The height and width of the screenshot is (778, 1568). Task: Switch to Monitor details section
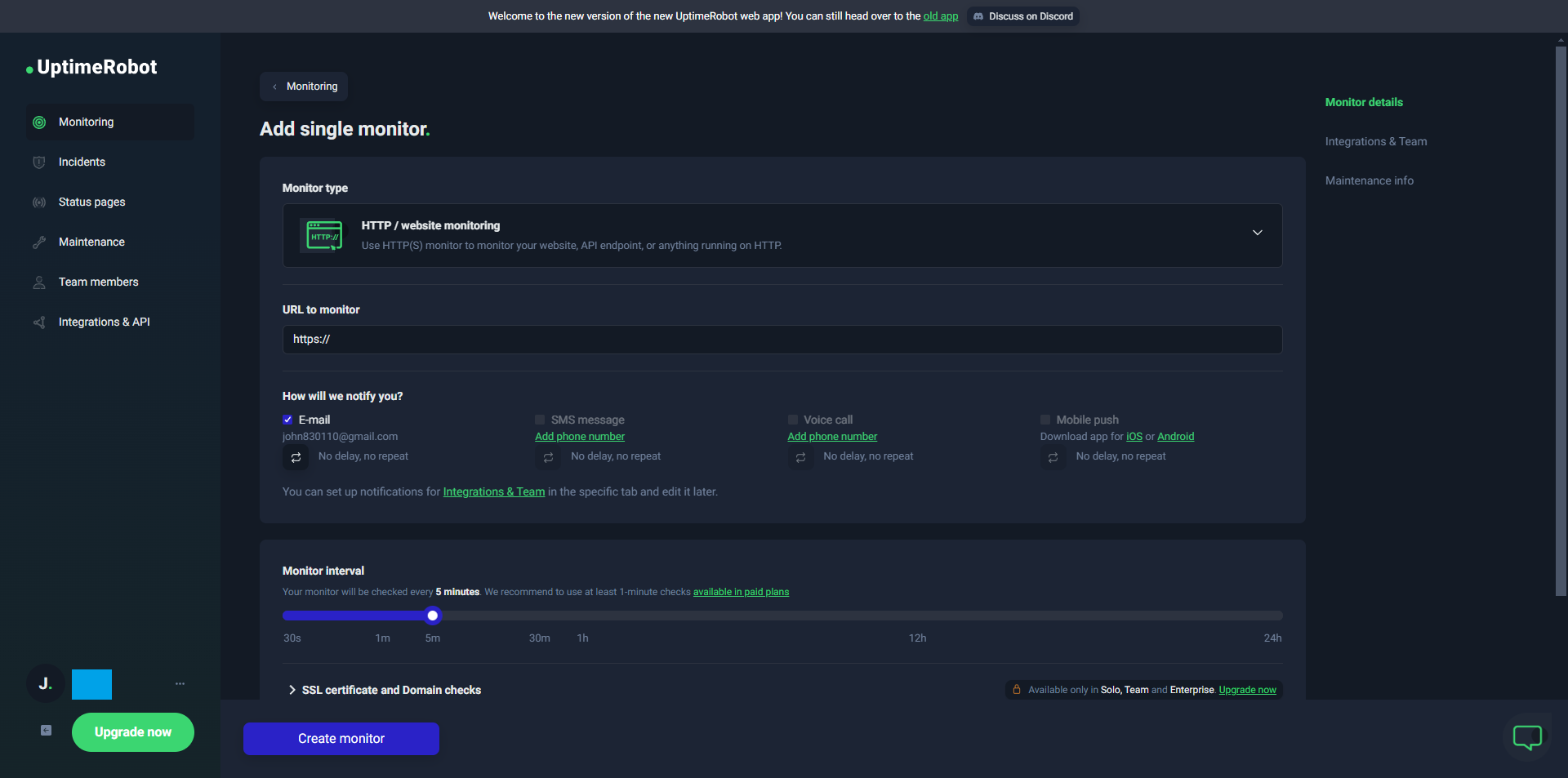pyautogui.click(x=1364, y=102)
